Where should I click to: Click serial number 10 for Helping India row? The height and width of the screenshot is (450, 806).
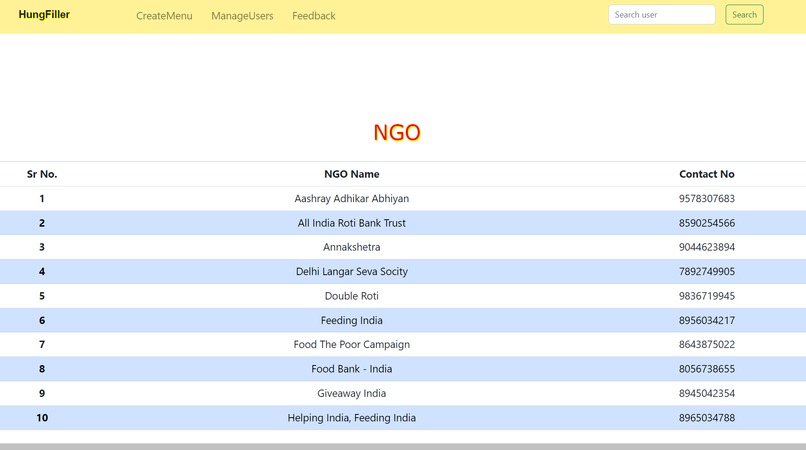click(x=42, y=418)
